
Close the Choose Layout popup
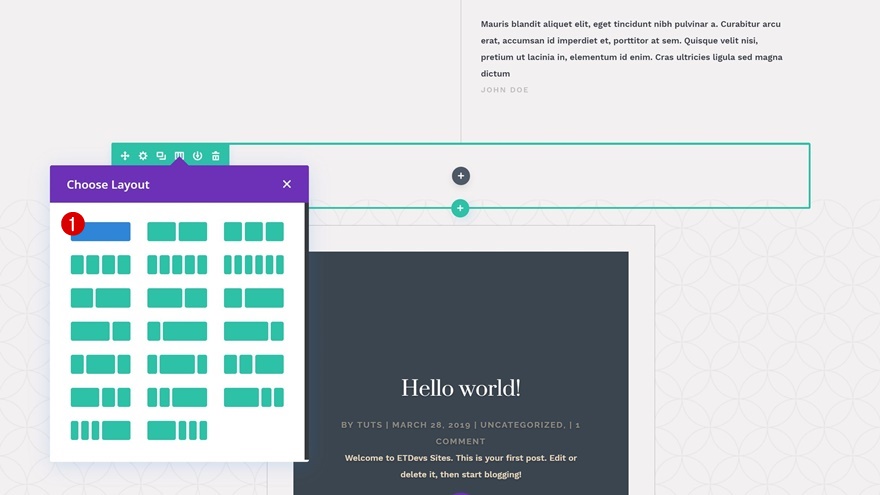coord(287,184)
